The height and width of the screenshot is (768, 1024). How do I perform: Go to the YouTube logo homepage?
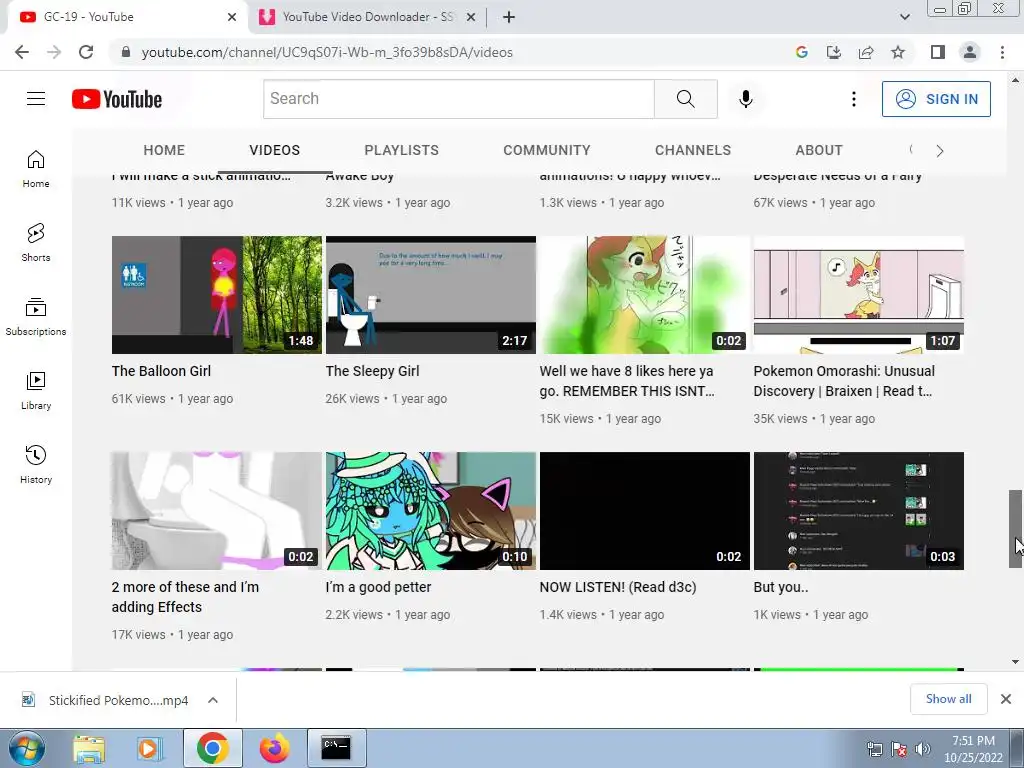pos(117,99)
